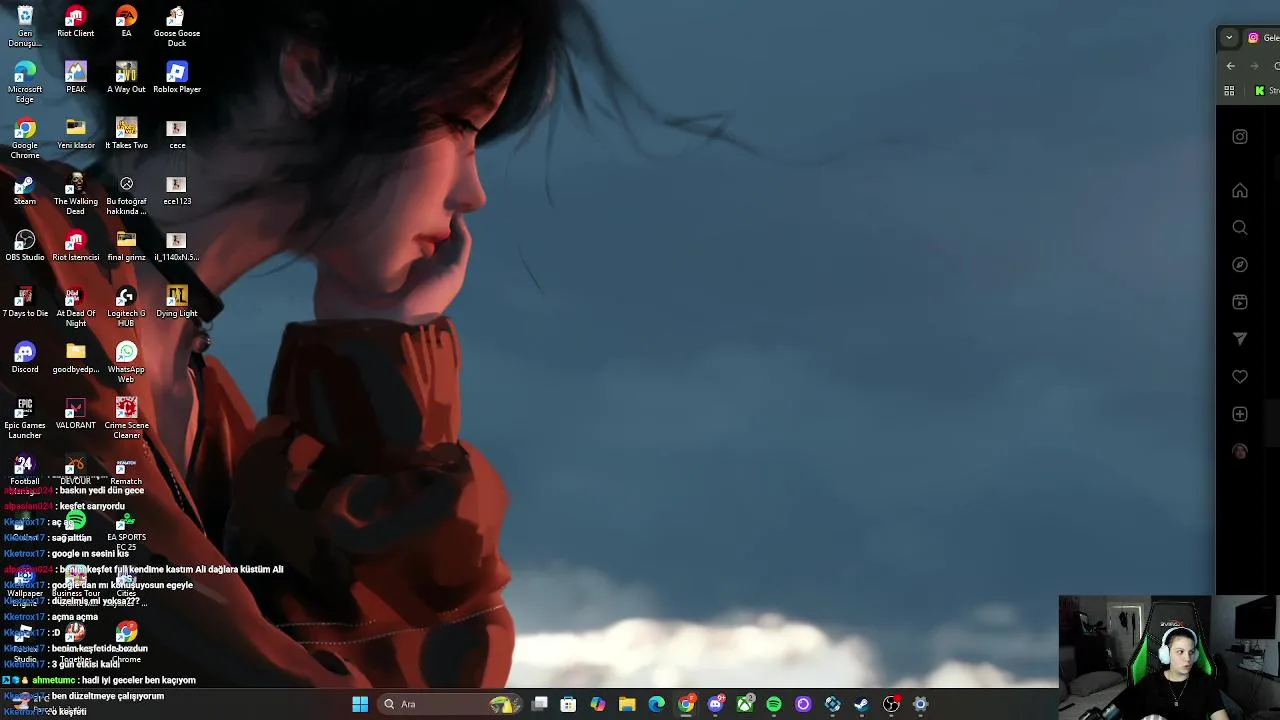Image resolution: width=1280 pixels, height=720 pixels.
Task: Open Goose Goose Duck desktop shortcut
Action: pyautogui.click(x=177, y=27)
